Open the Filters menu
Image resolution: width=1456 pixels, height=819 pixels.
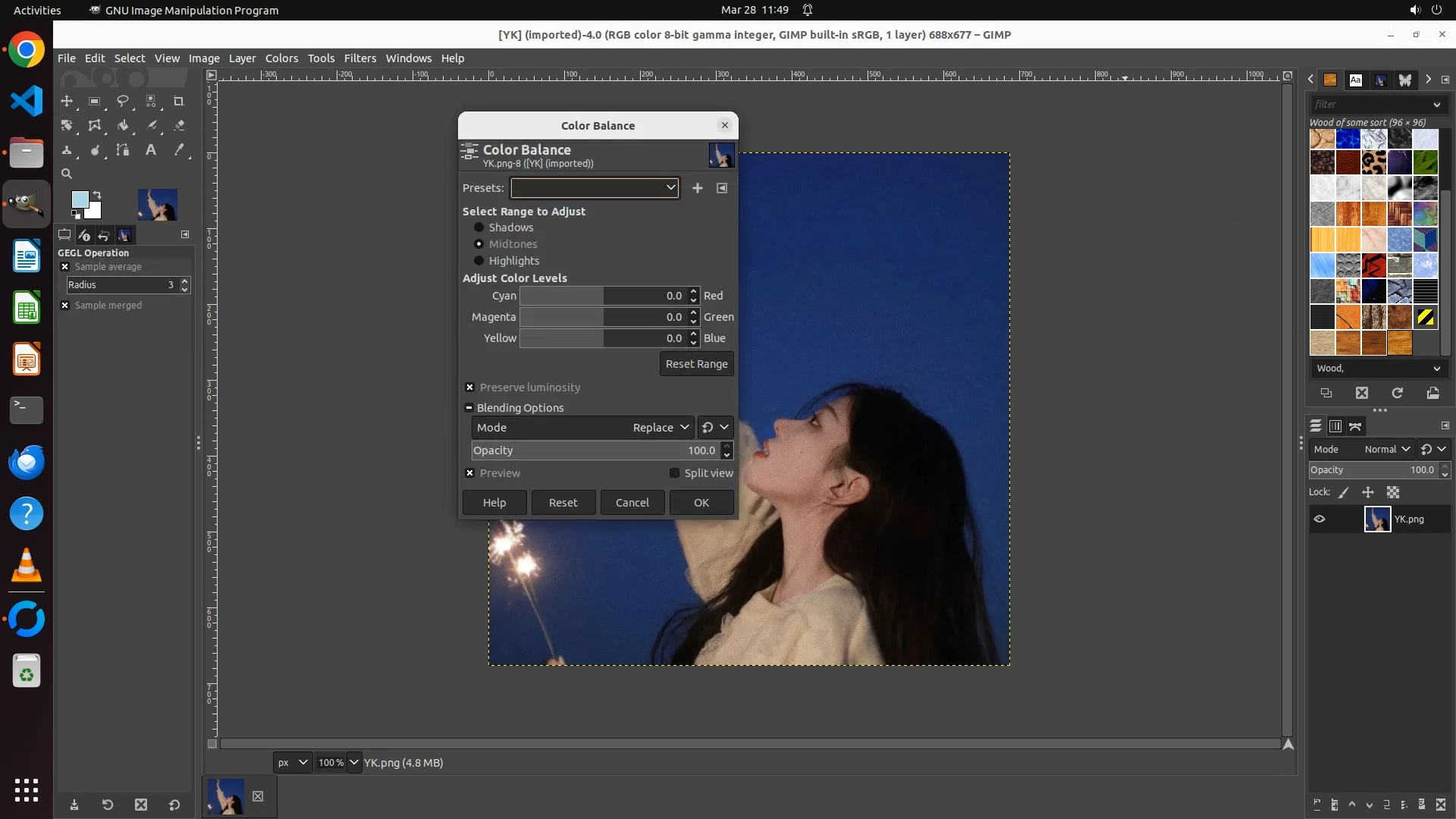tap(359, 58)
